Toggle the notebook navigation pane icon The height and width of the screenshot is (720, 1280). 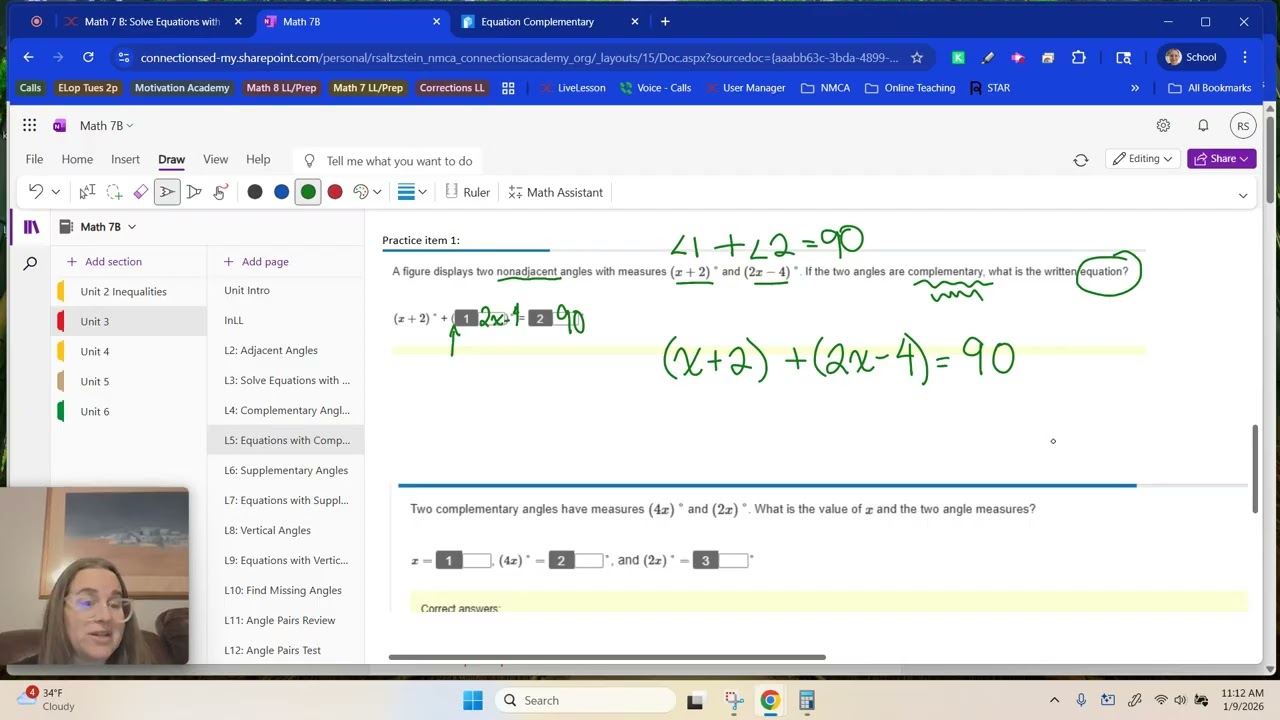tap(31, 227)
